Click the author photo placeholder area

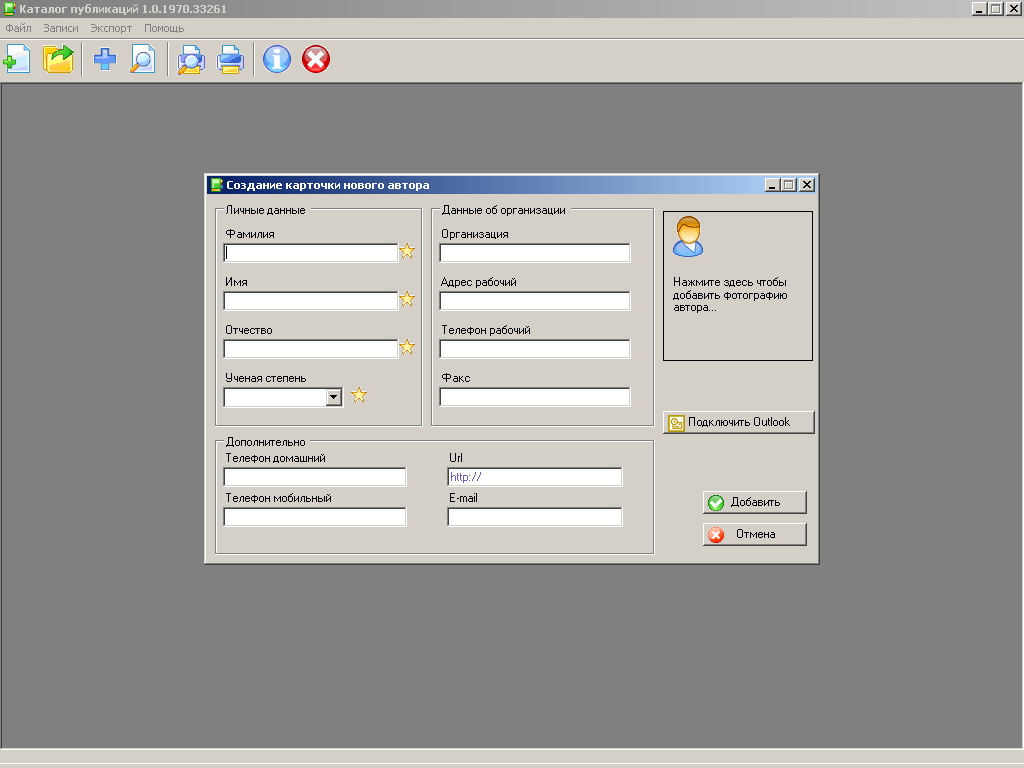tap(737, 285)
